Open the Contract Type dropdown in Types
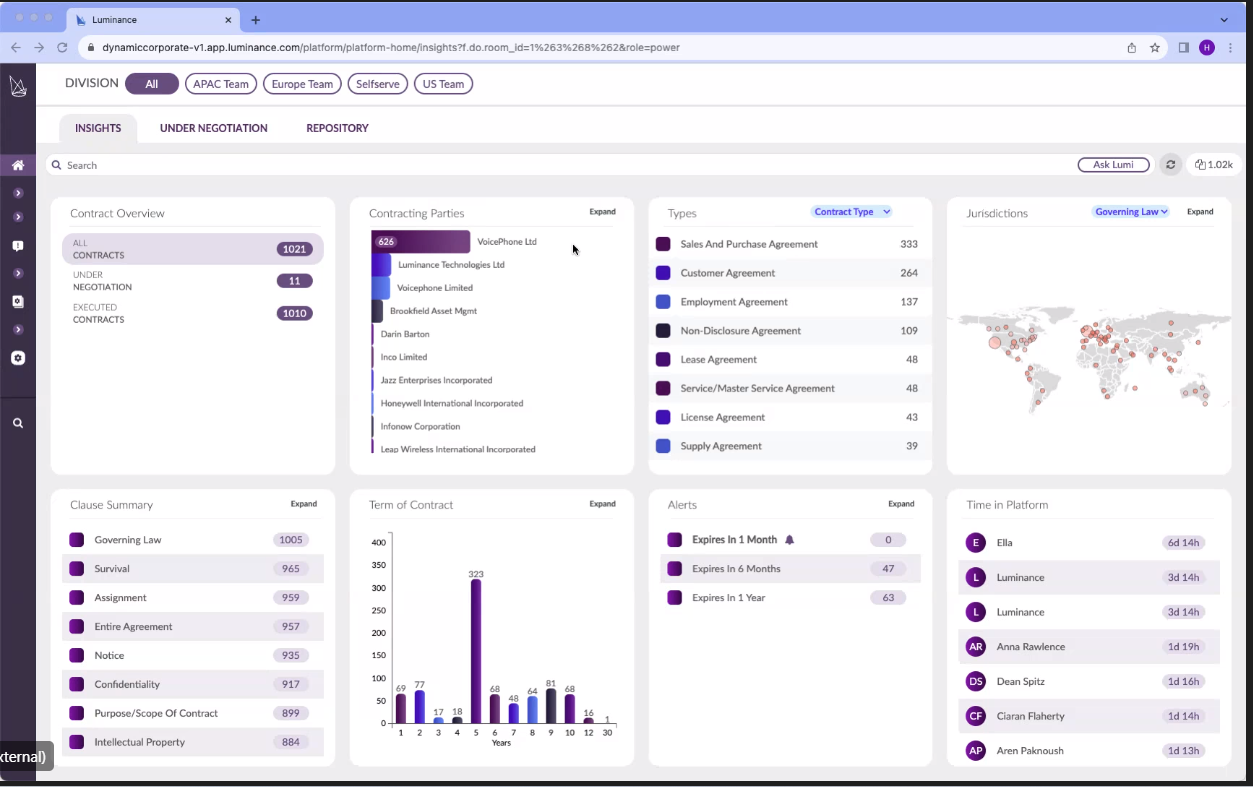Viewport: 1253px width, 787px height. coord(851,212)
